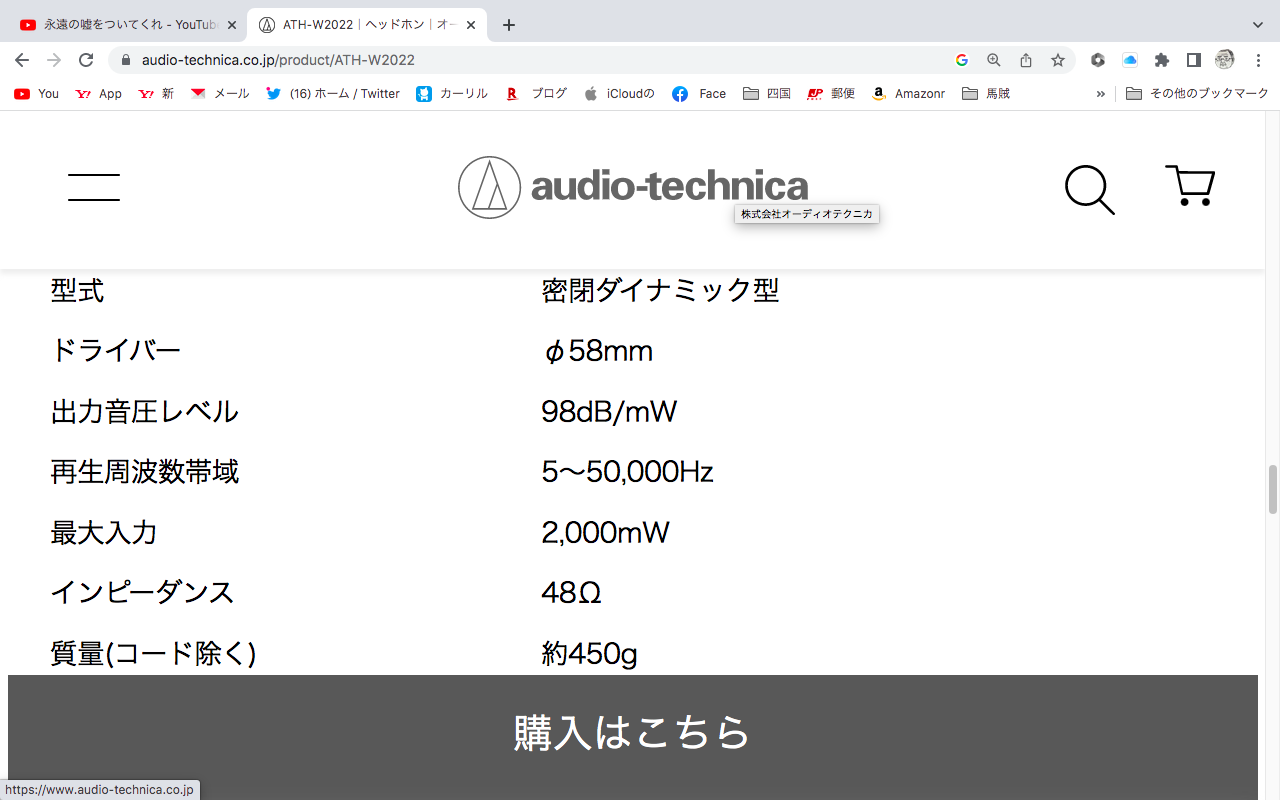The image size is (1280, 800).
Task: Expand the tab search chevron
Action: [x=1258, y=24]
